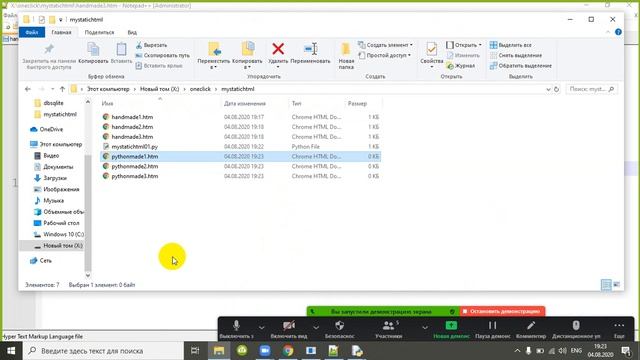The image size is (640, 360).
Task: Select file handmade1.htm
Action: (x=132, y=117)
